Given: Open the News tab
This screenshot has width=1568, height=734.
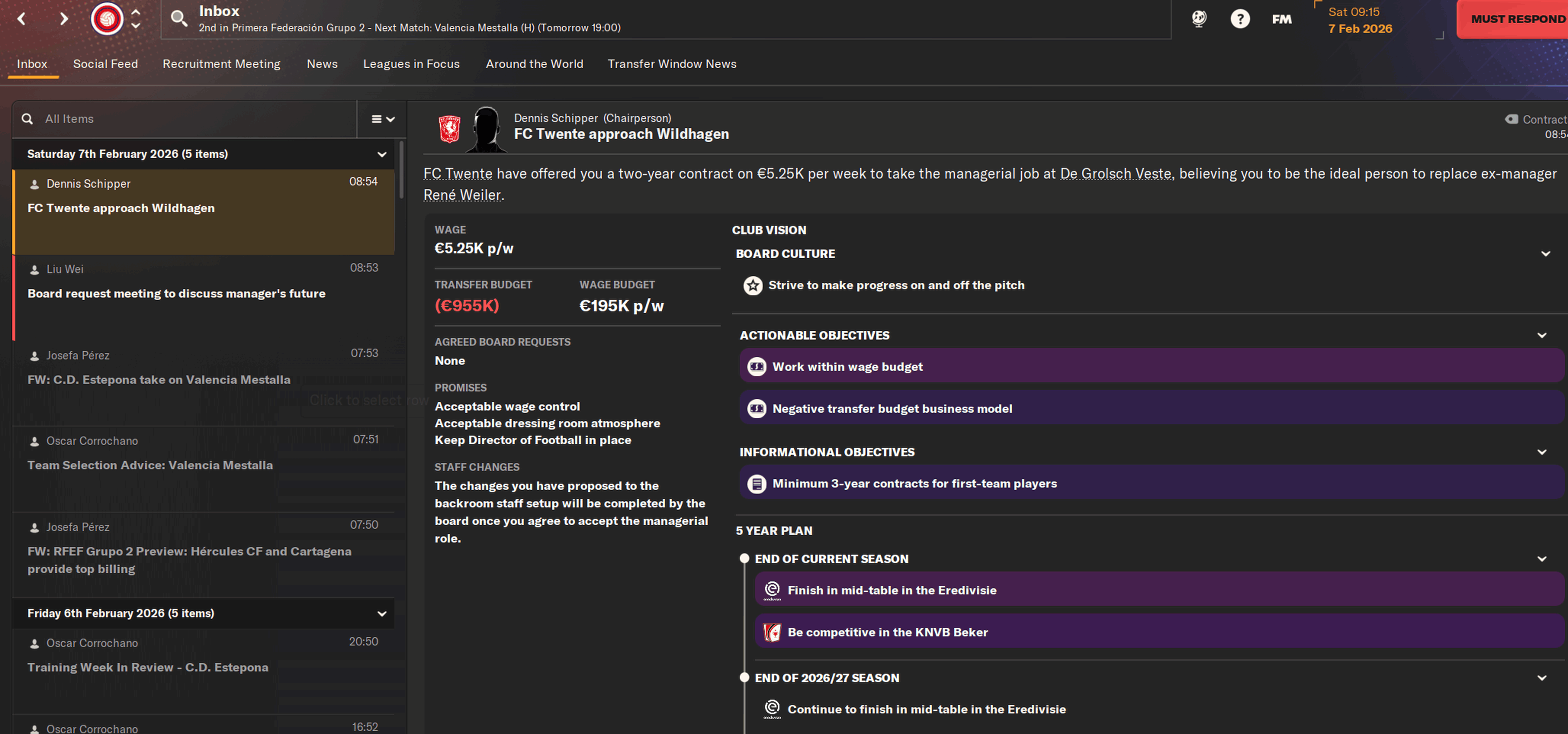Looking at the screenshot, I should (322, 64).
